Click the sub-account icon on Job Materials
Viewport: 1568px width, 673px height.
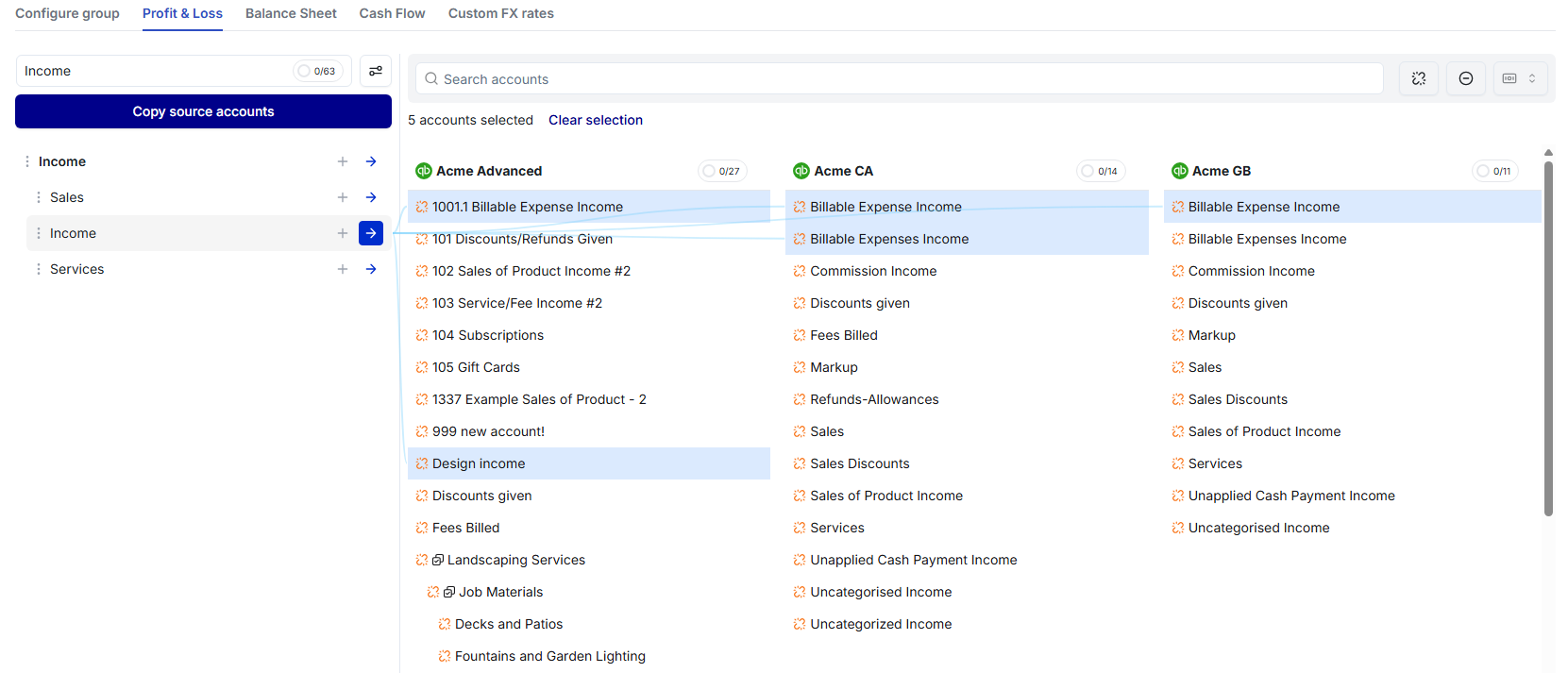449,592
